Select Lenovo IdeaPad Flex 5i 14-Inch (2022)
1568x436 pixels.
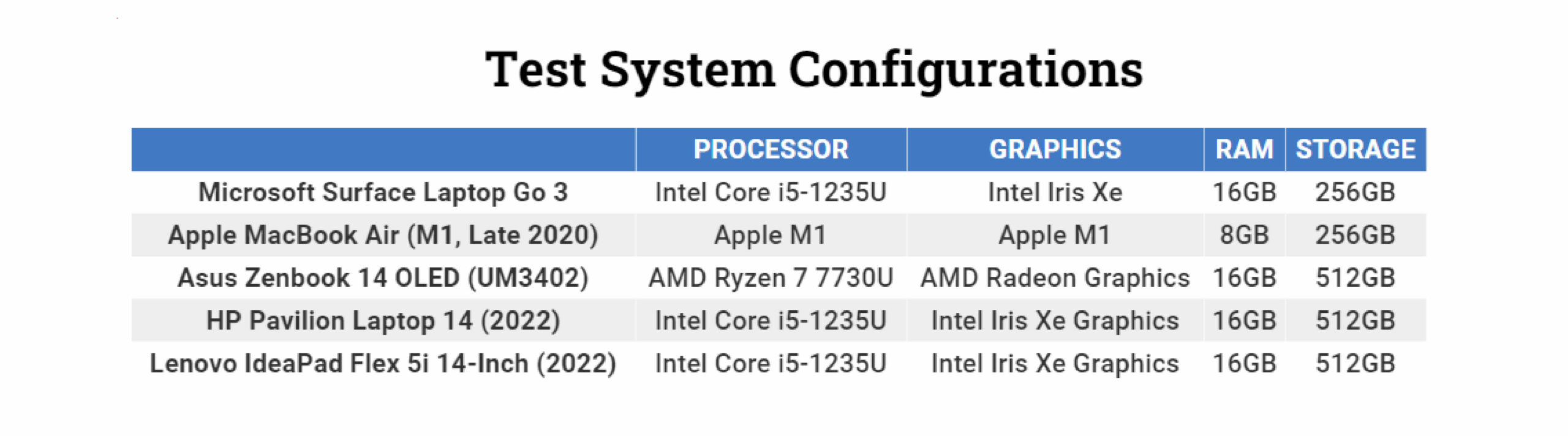tap(383, 364)
